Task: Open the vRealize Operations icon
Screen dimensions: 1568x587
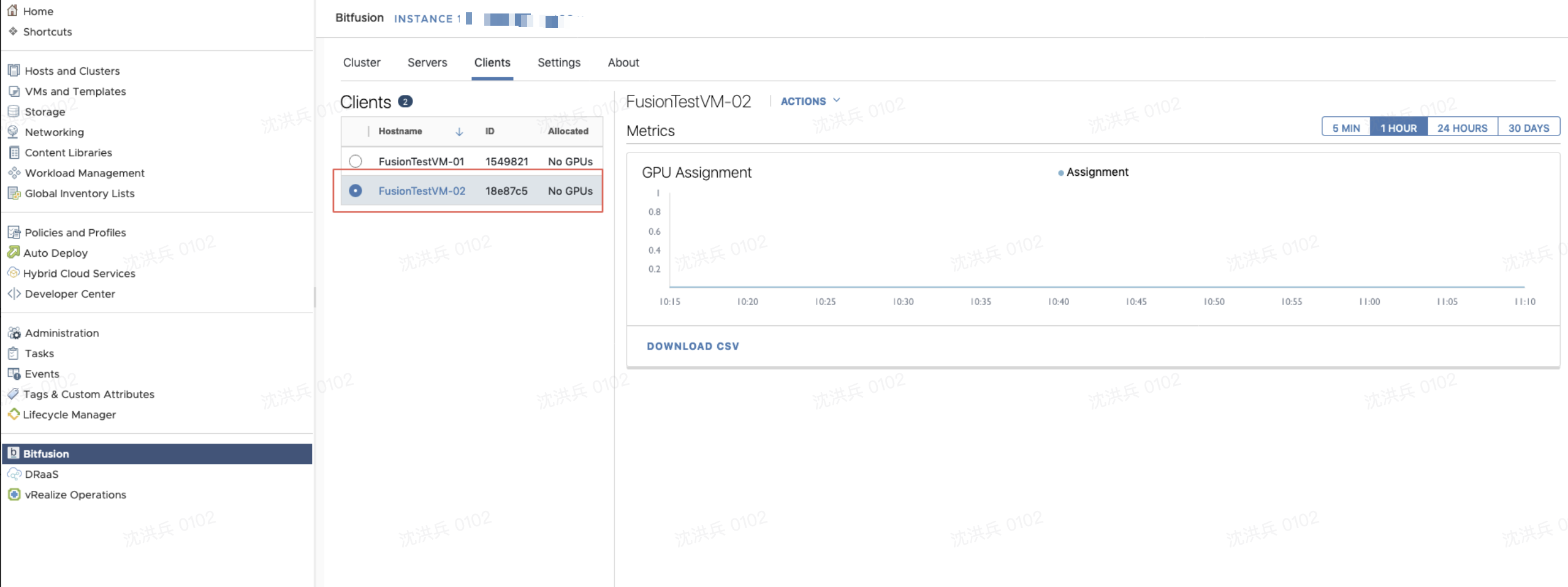Action: click(13, 494)
